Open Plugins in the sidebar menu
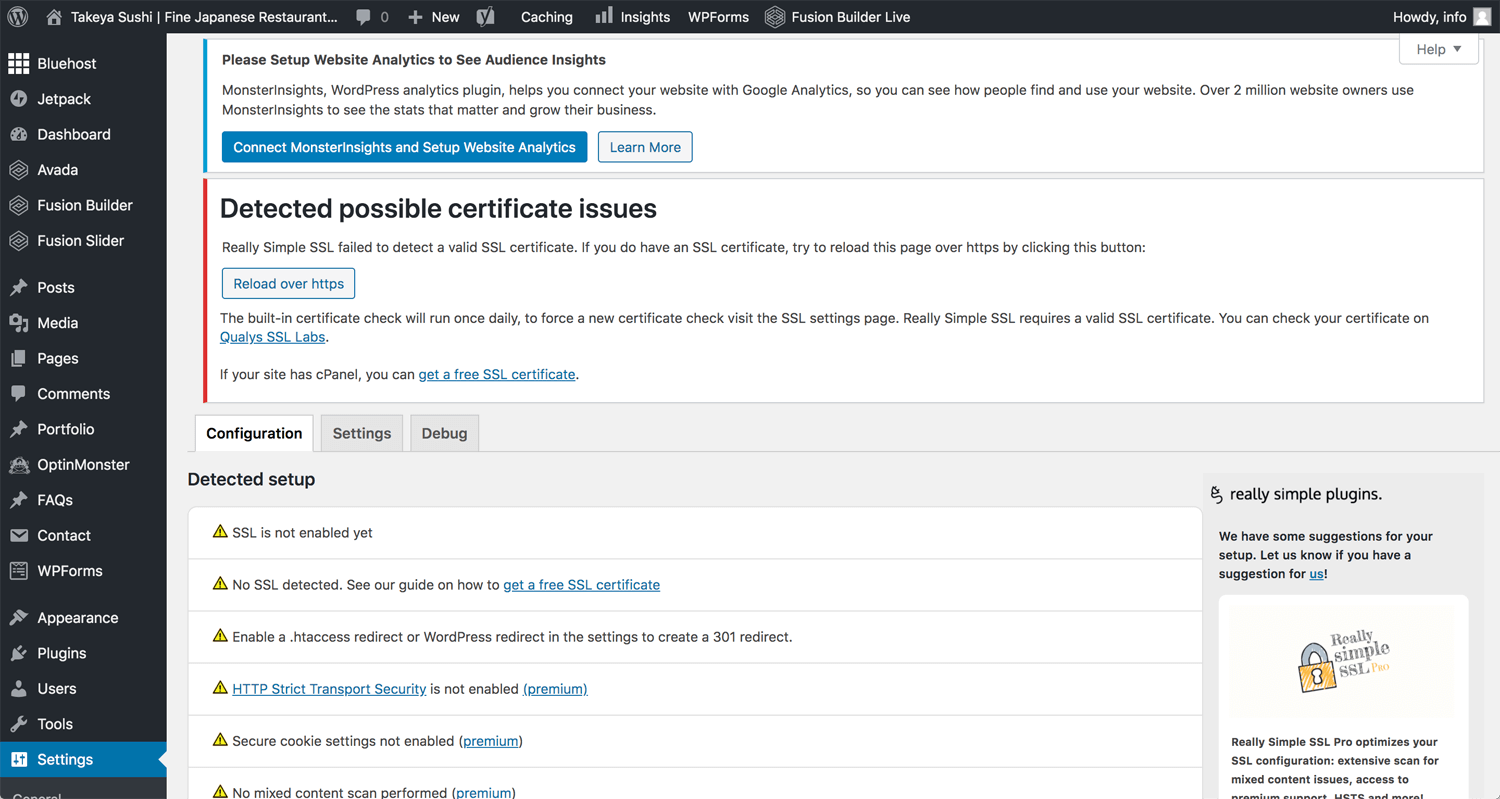Image resolution: width=1500 pixels, height=799 pixels. point(83,653)
